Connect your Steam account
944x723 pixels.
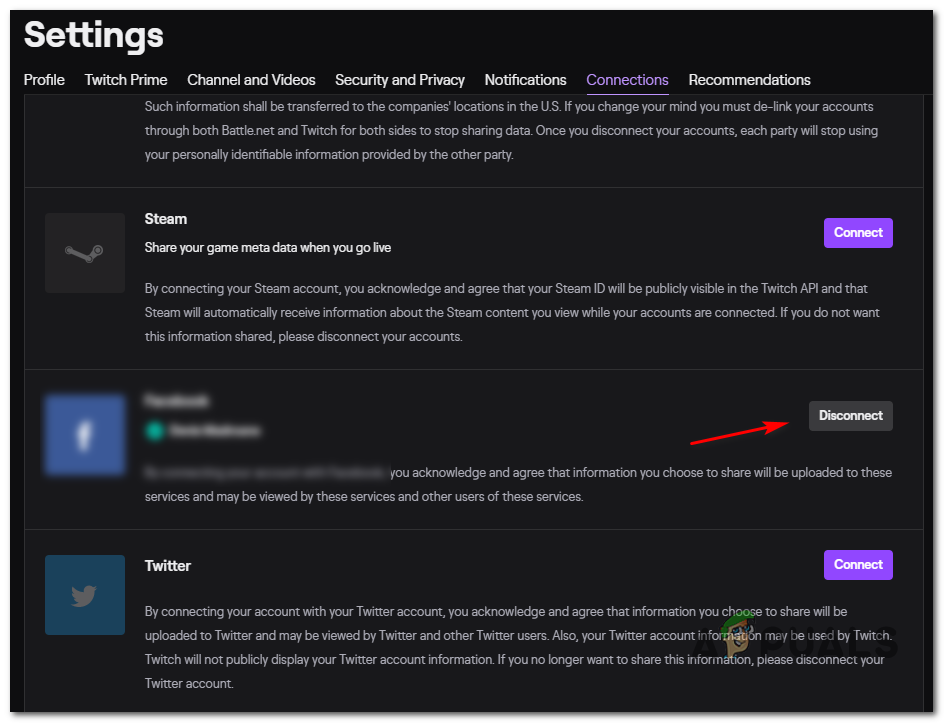click(858, 233)
